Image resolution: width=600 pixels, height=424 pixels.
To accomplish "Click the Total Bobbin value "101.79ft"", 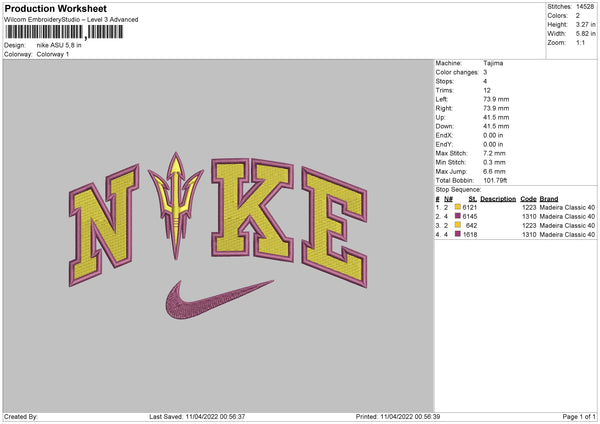I will click(495, 180).
